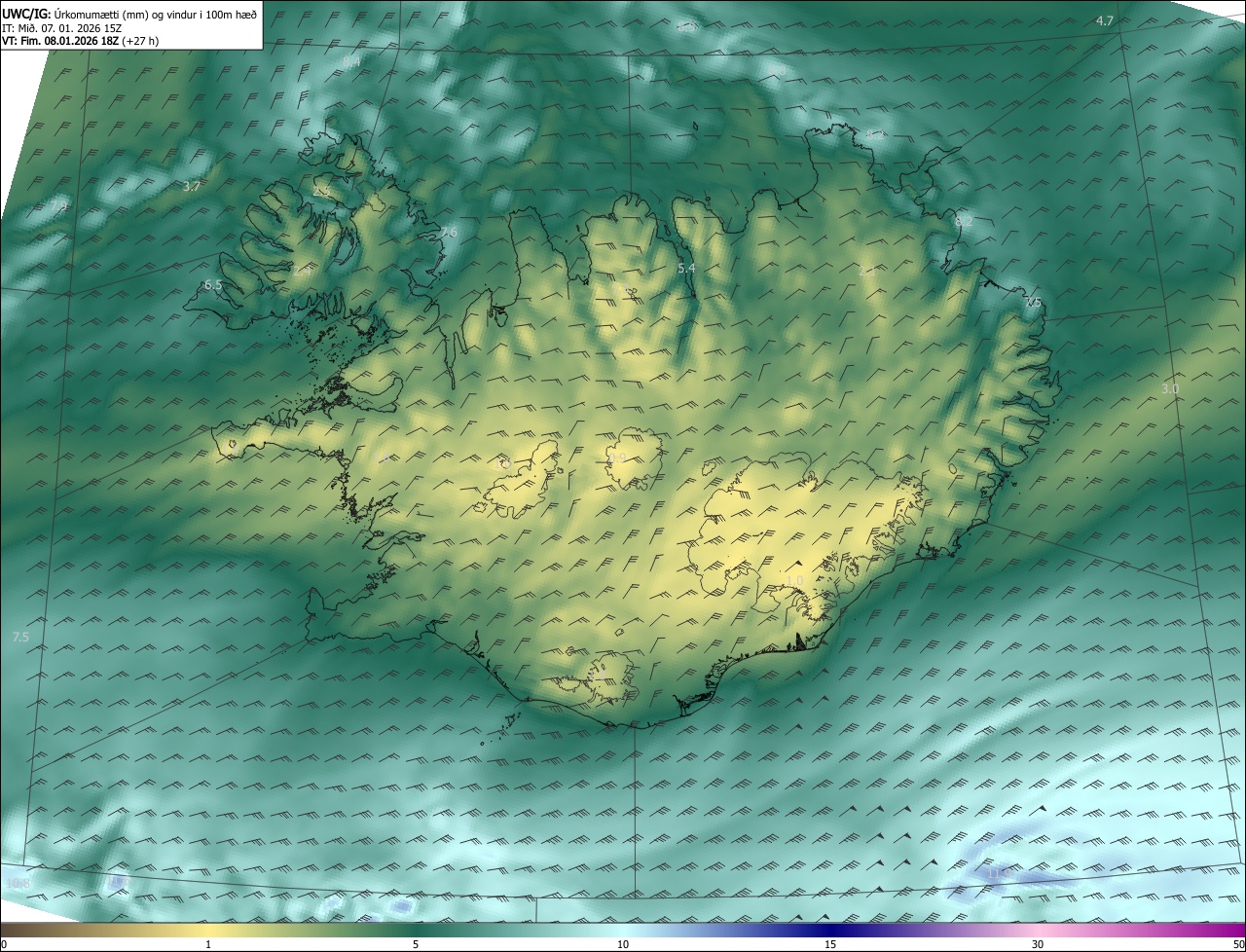Click the 5.4 value label in north Iceland
Screen dimensions: 1246x952
(686, 268)
